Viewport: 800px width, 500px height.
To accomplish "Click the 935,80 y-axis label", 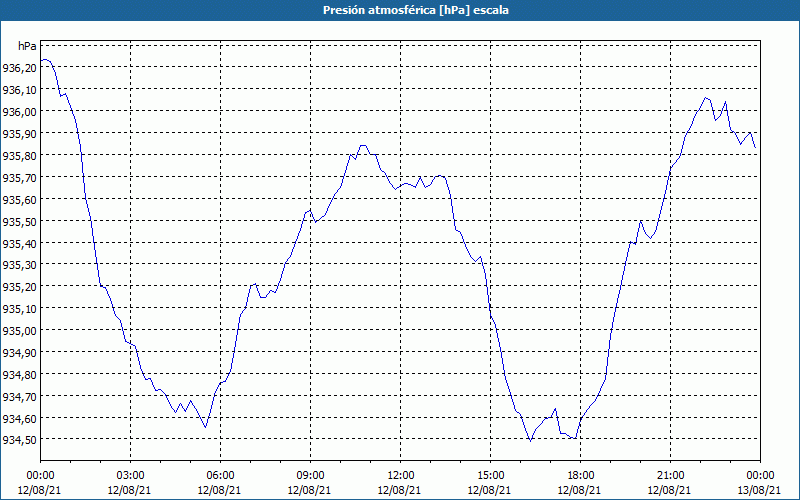I will [x=19, y=155].
